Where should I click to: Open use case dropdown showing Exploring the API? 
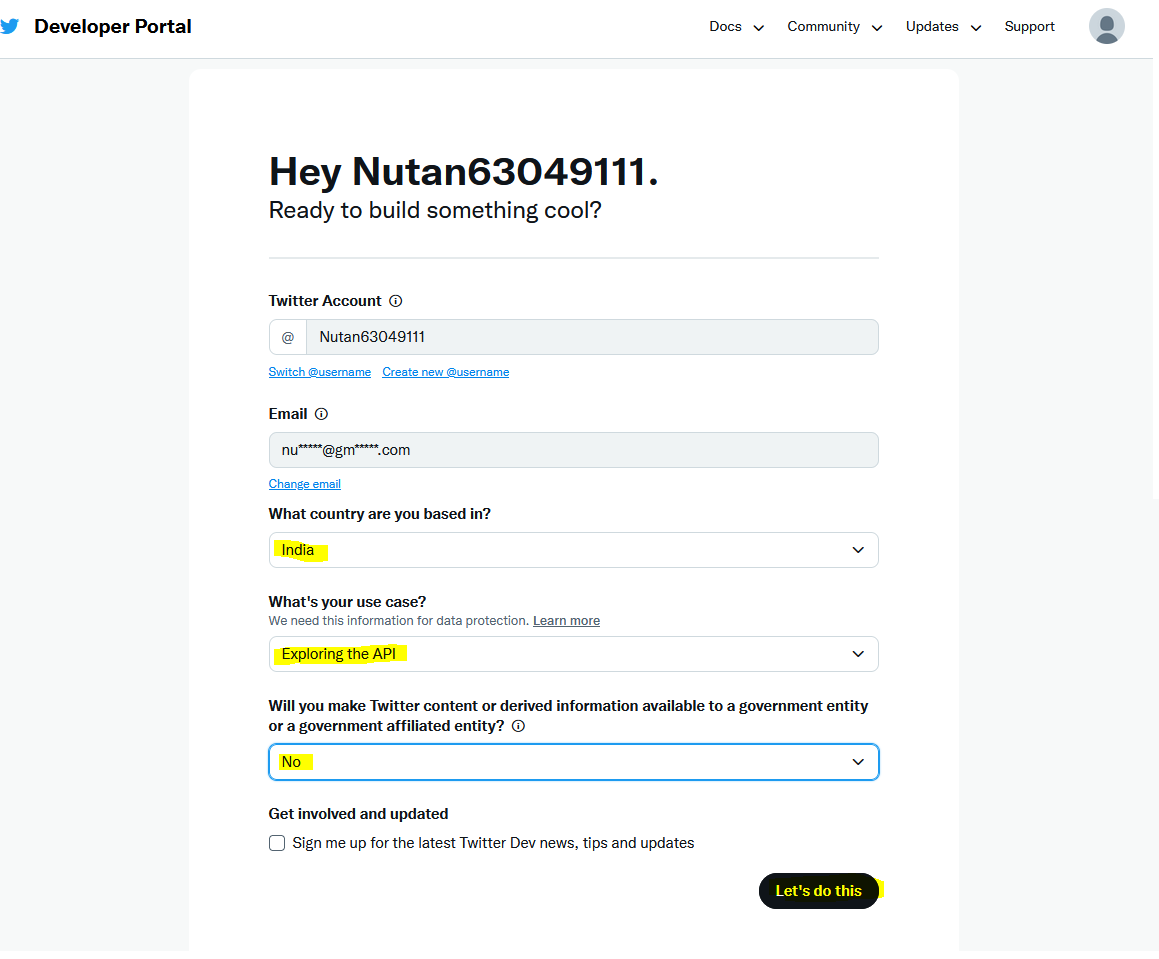point(574,654)
